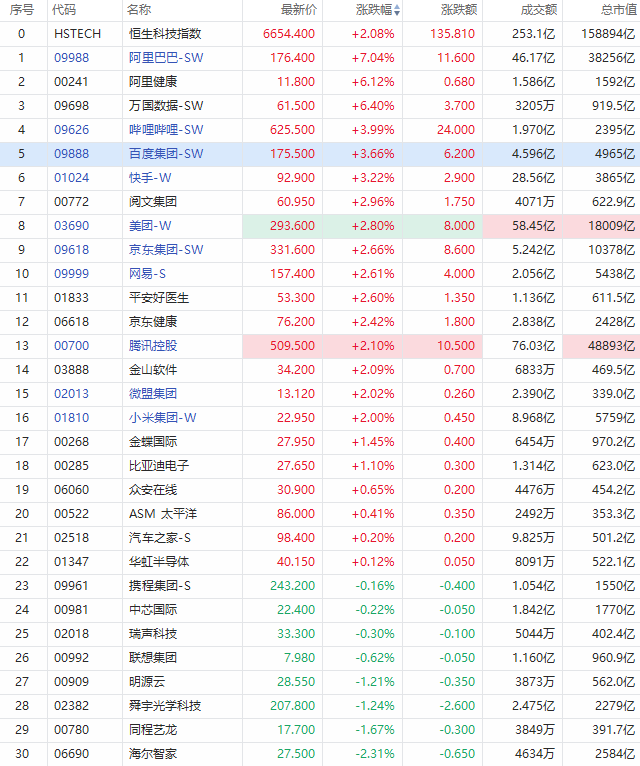Click the 序号 column header
This screenshot has width=640, height=766.
pyautogui.click(x=22, y=10)
